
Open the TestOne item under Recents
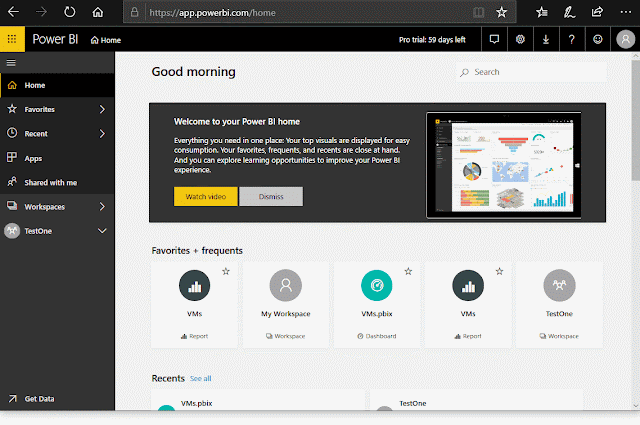point(476,401)
